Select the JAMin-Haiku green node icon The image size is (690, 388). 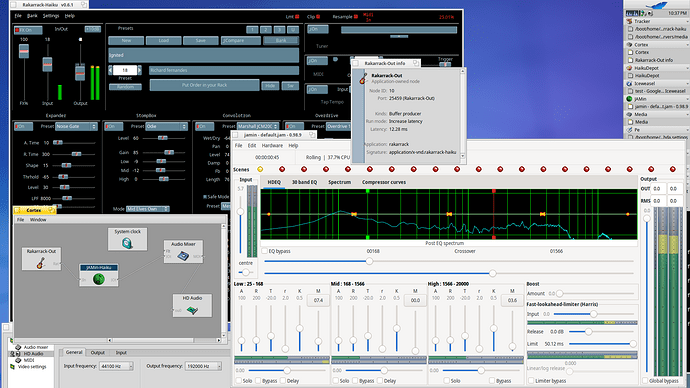coord(99,279)
